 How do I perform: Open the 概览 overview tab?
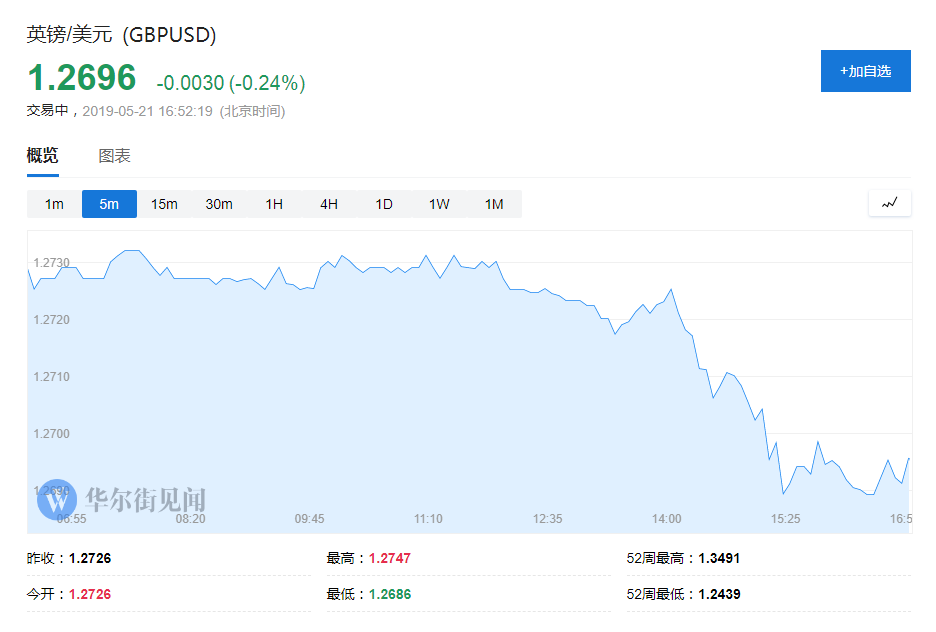(x=42, y=156)
